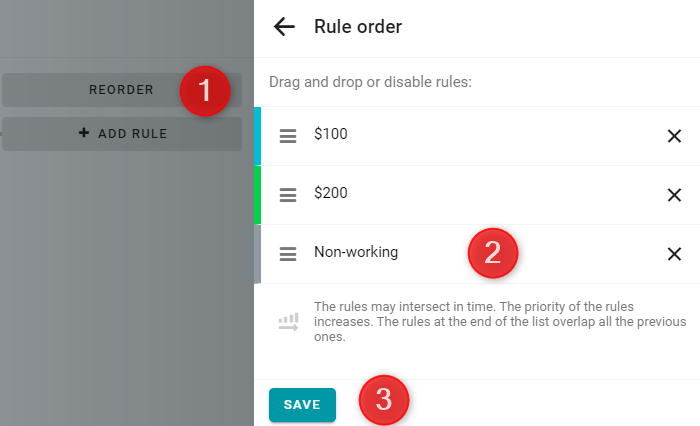Image resolution: width=700 pixels, height=426 pixels.
Task: Click the priority bars info icon
Action: pyautogui.click(x=288, y=322)
